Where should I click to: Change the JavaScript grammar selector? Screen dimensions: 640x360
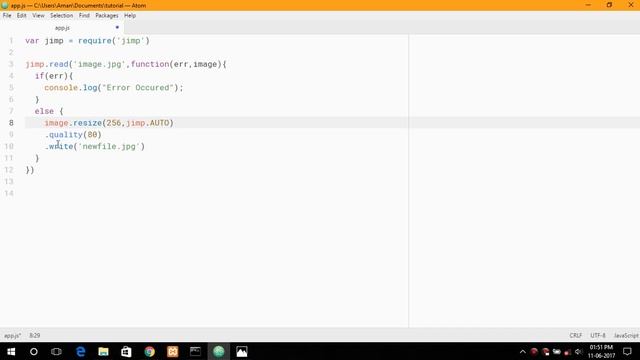coord(626,336)
